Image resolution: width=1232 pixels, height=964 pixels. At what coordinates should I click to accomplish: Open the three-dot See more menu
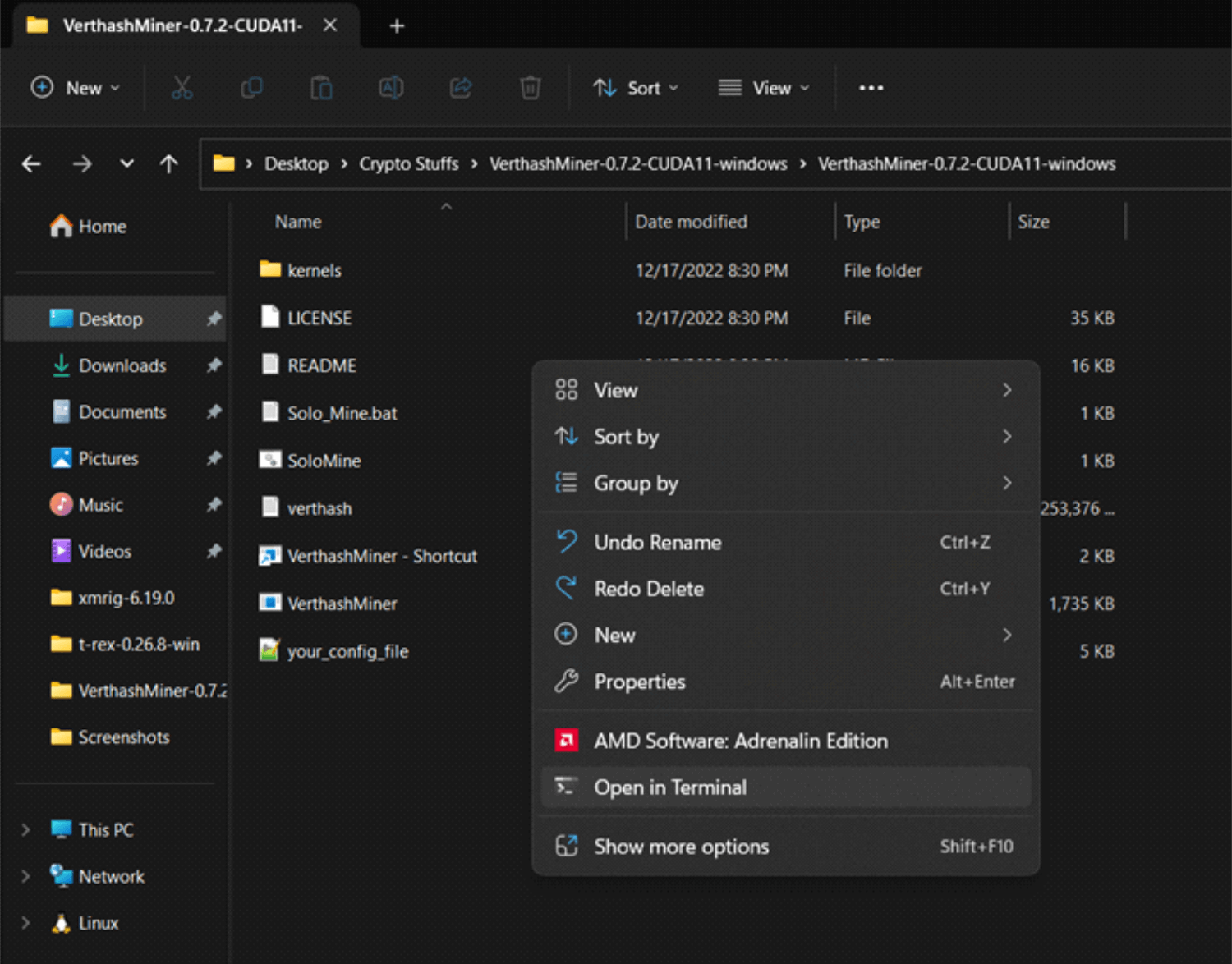point(871,88)
